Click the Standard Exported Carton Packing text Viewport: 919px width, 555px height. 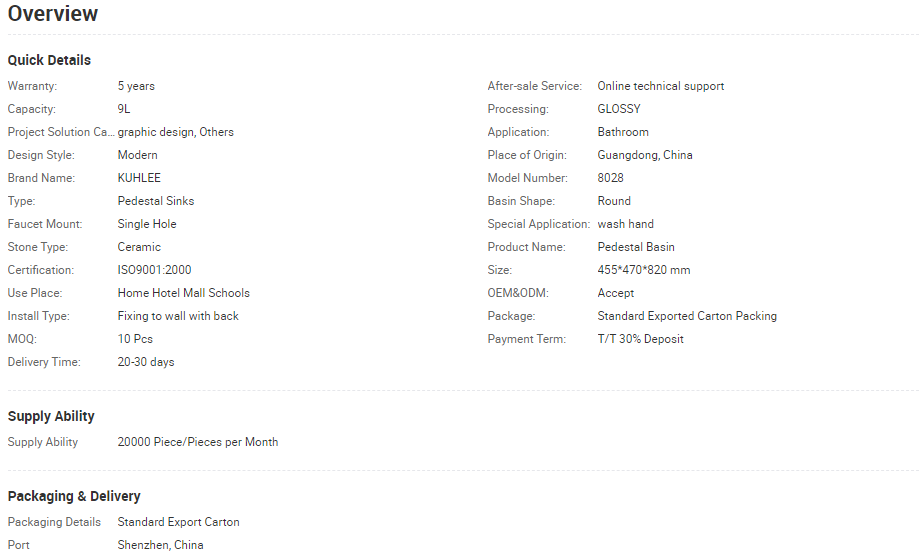tap(687, 316)
